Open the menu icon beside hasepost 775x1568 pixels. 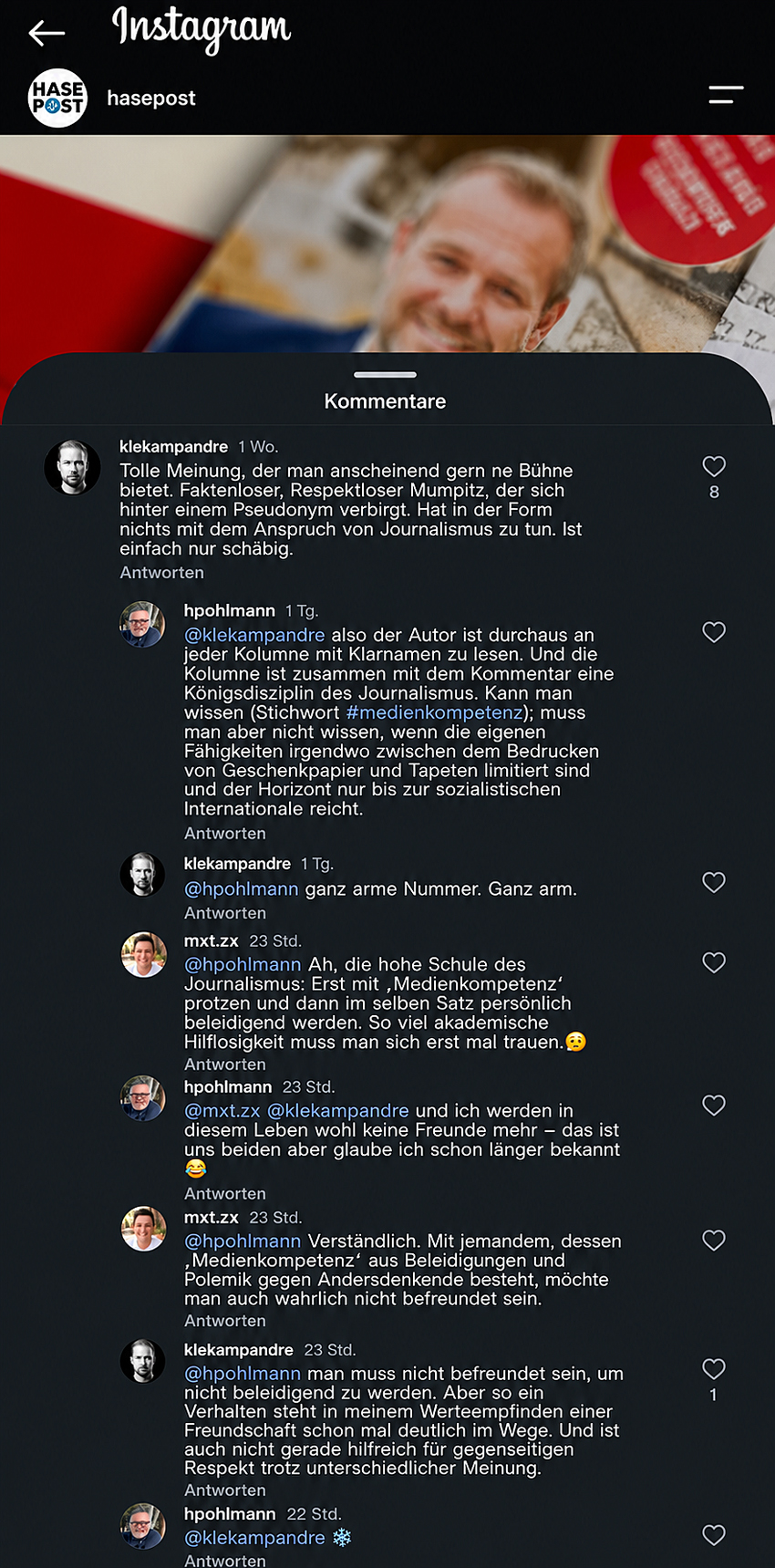(x=726, y=95)
